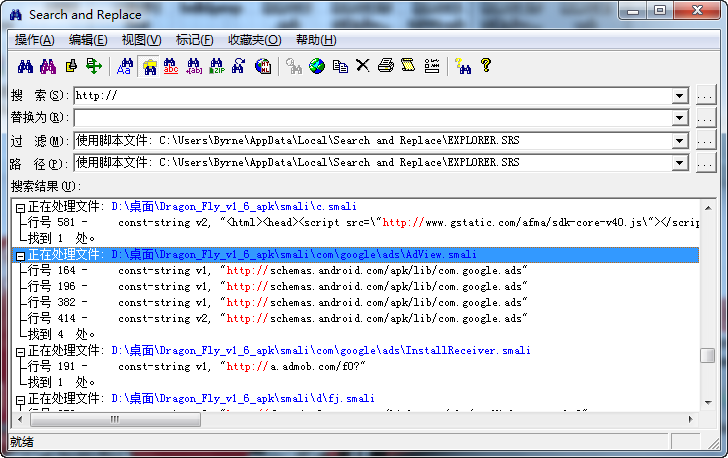Open the 视图(V) menu
The width and height of the screenshot is (728, 458).
pos(141,40)
